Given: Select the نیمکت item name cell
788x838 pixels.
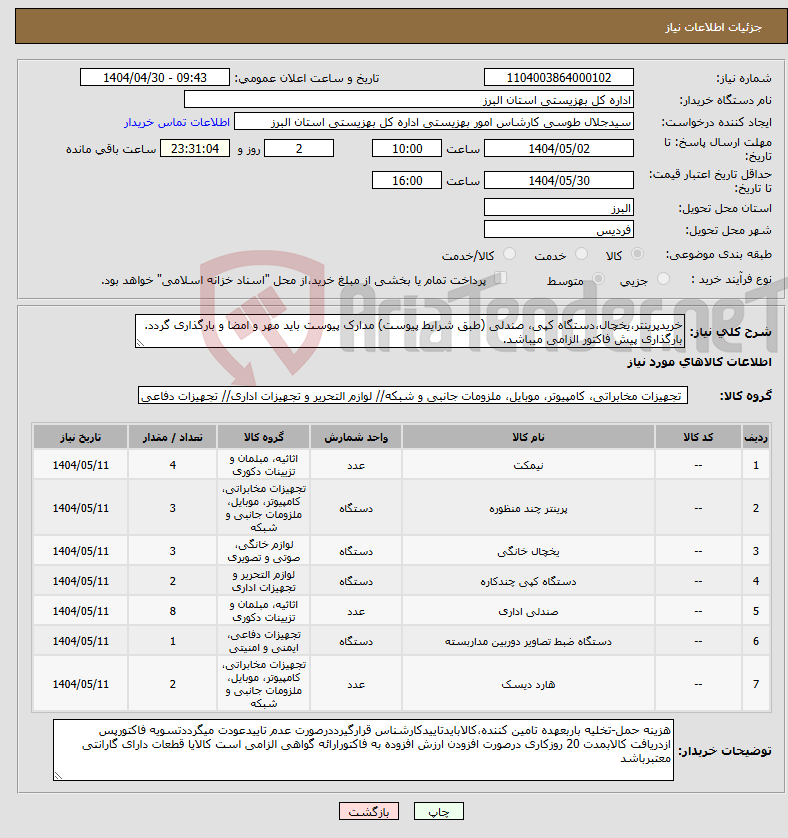Looking at the screenshot, I should click(528, 465).
